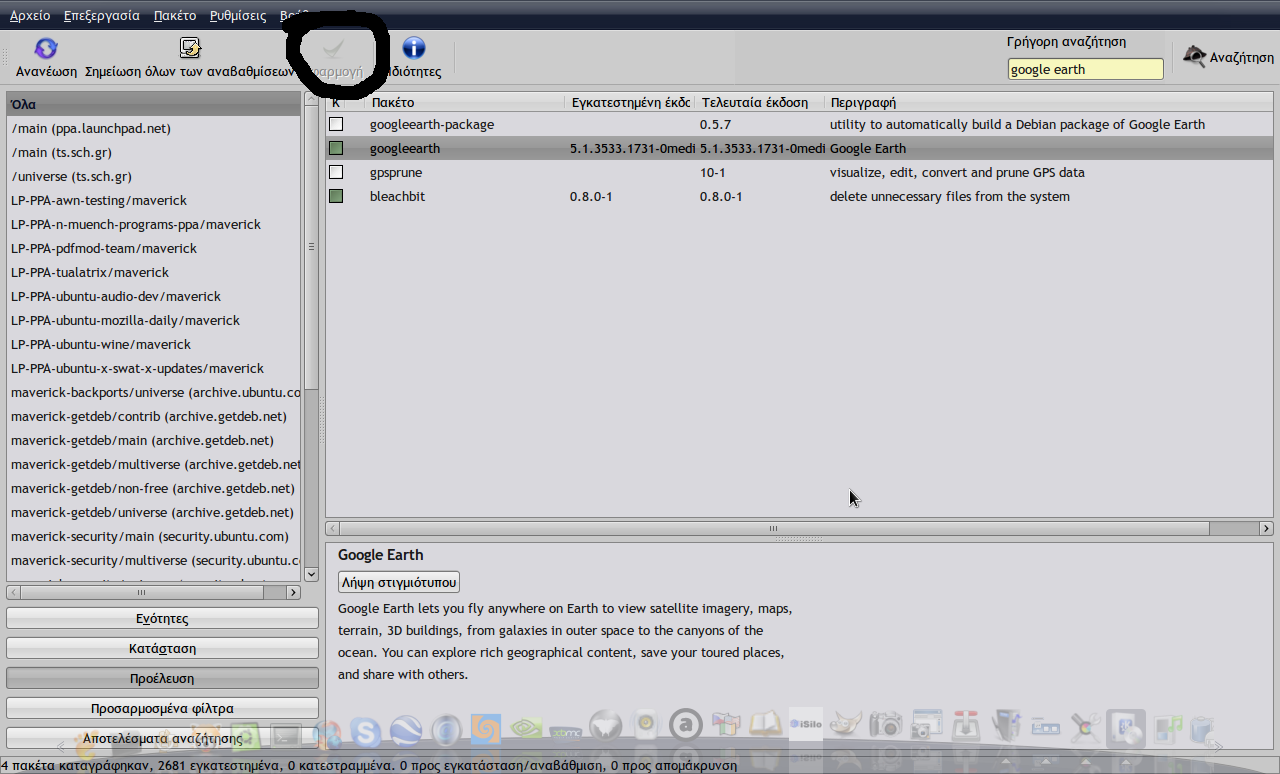The image size is (1280, 774).
Task: Select /main (ppa.launchpad.net) source
Action: [154, 128]
